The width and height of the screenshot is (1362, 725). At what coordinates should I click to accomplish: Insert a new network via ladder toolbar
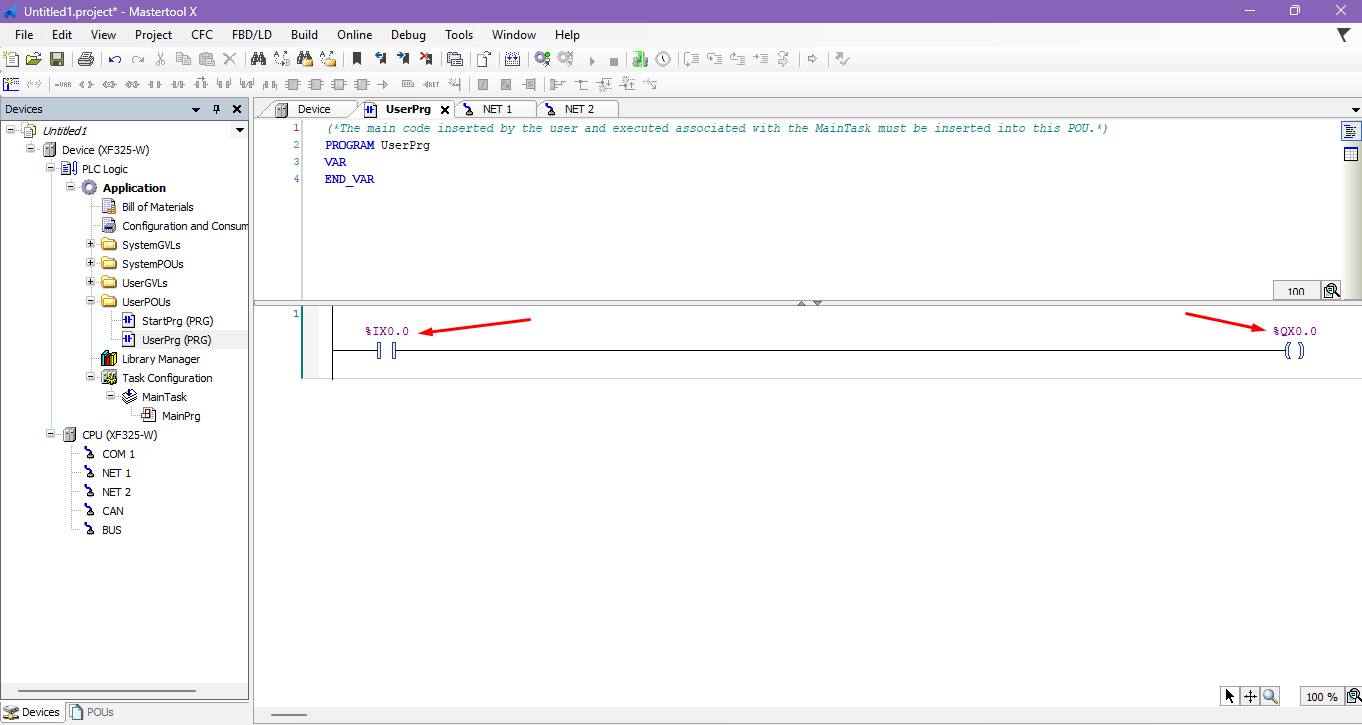click(11, 85)
